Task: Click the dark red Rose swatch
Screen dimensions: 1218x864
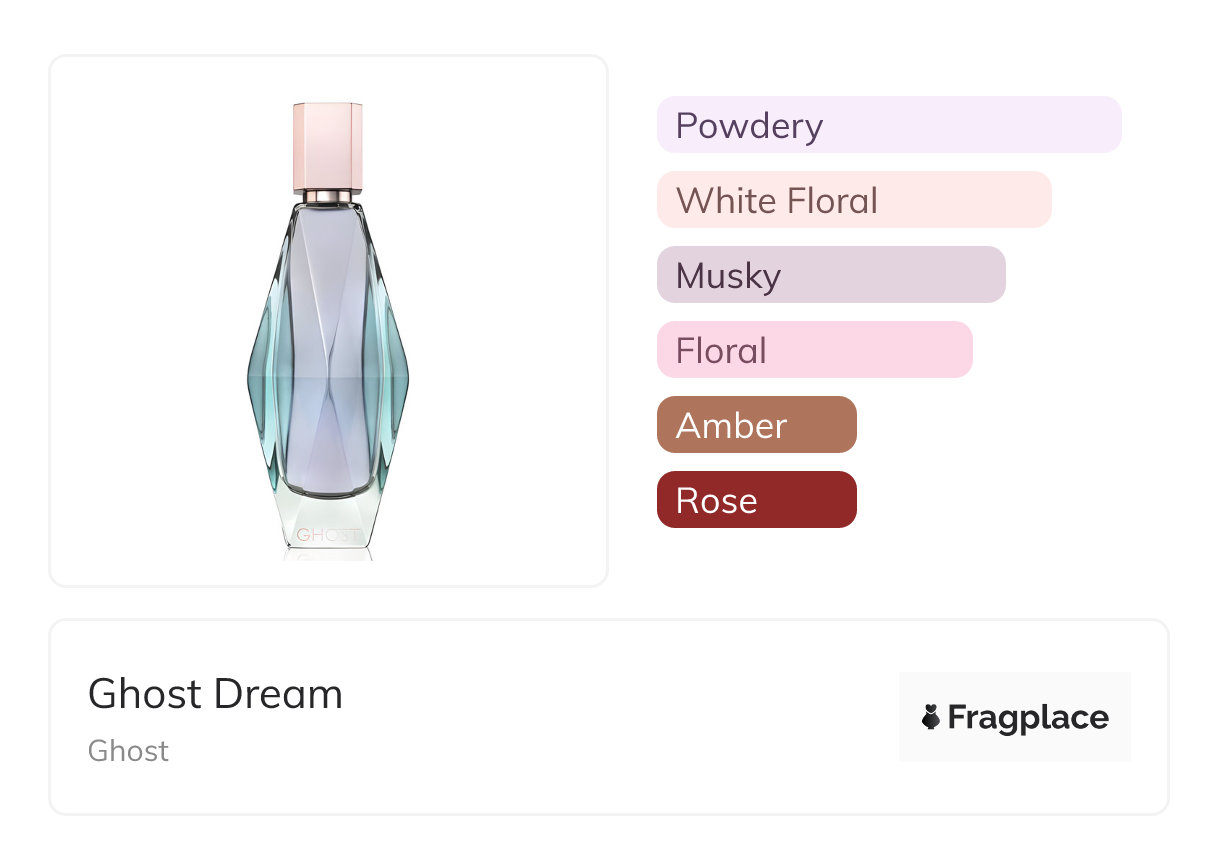Action: tap(756, 500)
